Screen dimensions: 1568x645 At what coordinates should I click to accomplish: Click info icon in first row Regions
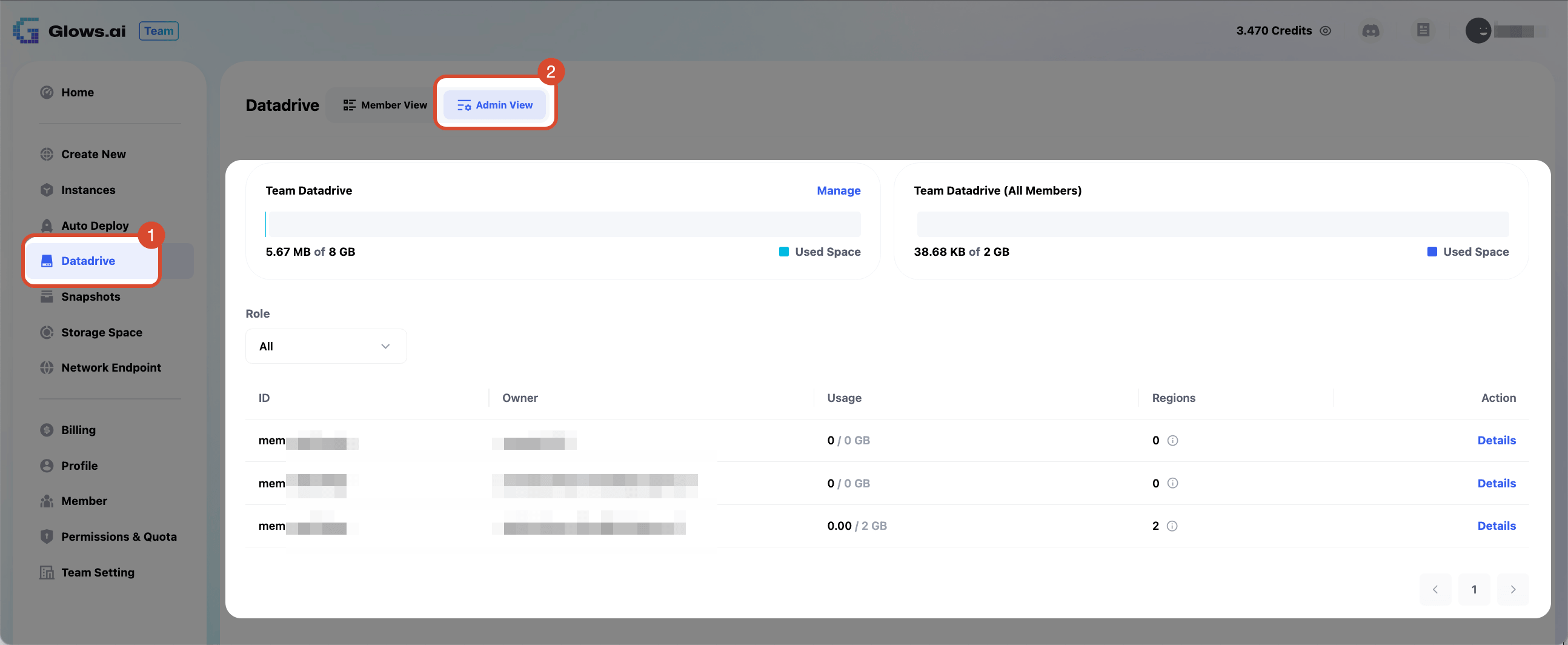[x=1173, y=440]
